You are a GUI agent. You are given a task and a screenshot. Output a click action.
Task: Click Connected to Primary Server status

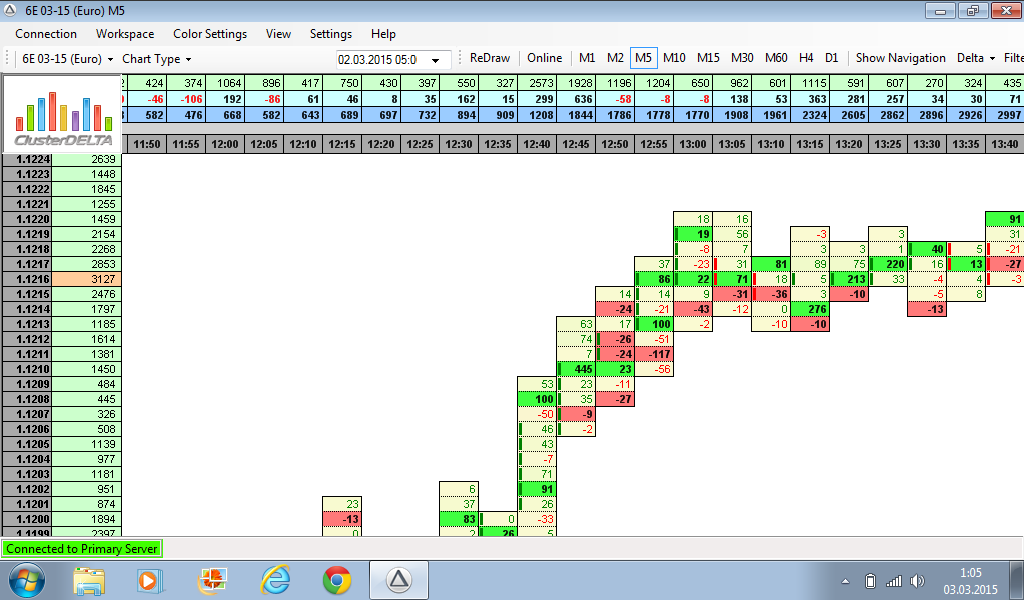point(82,549)
